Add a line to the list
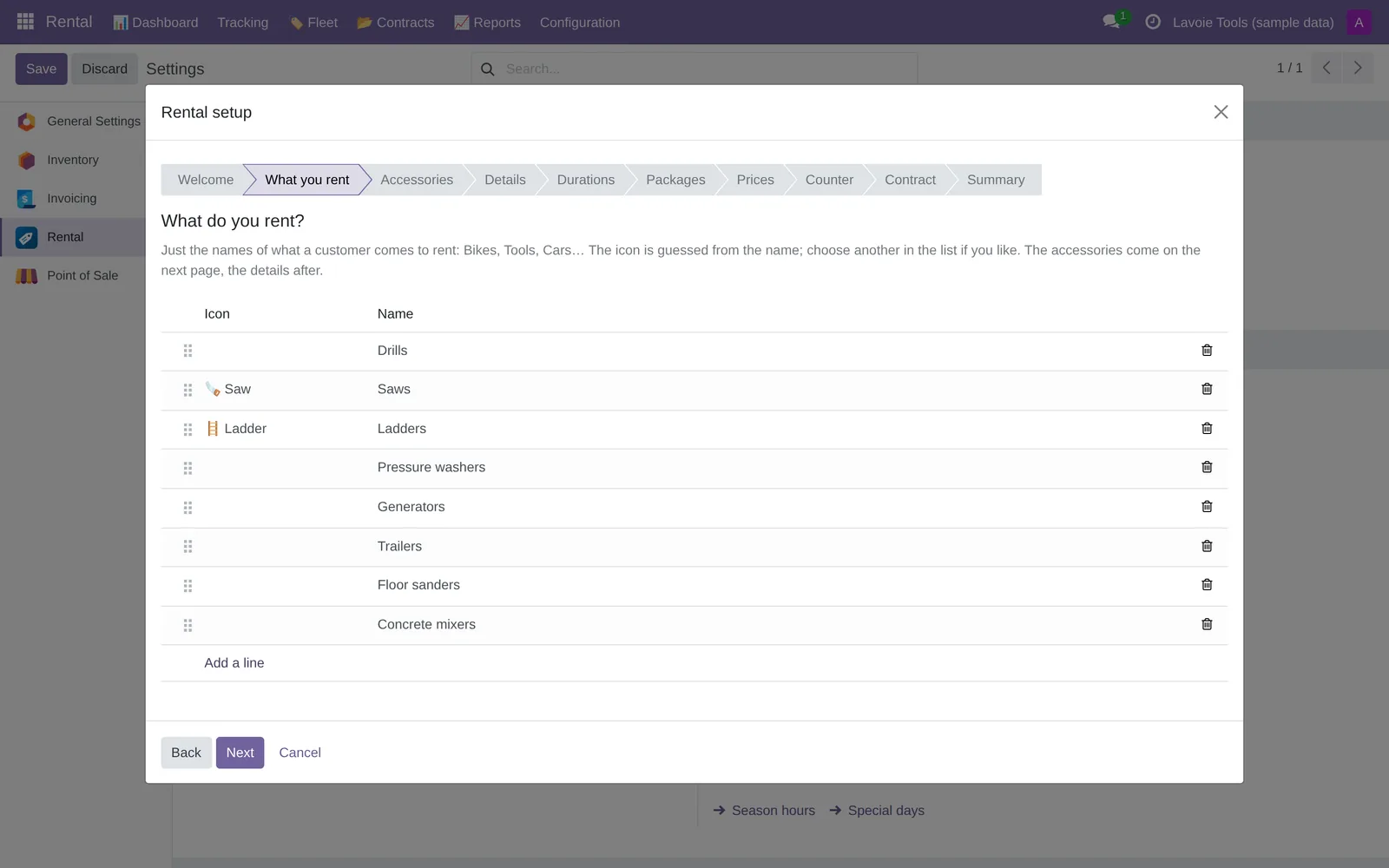 tap(234, 663)
